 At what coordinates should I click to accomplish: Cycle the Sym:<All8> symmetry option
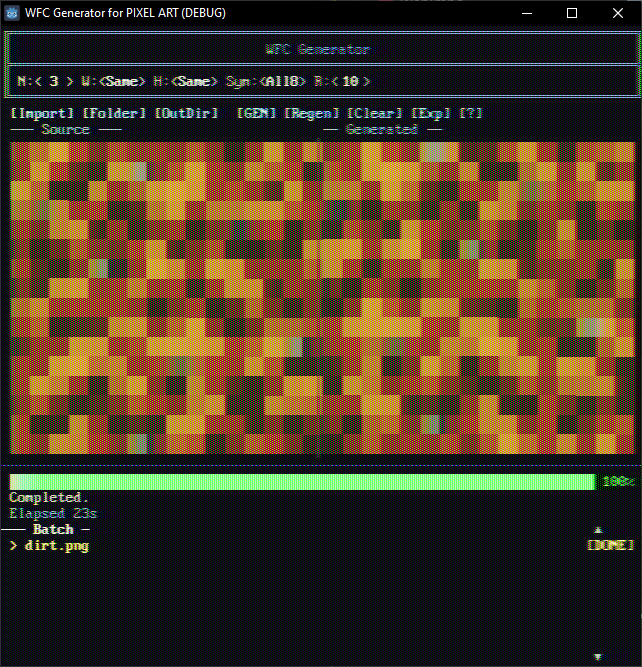pos(265,81)
